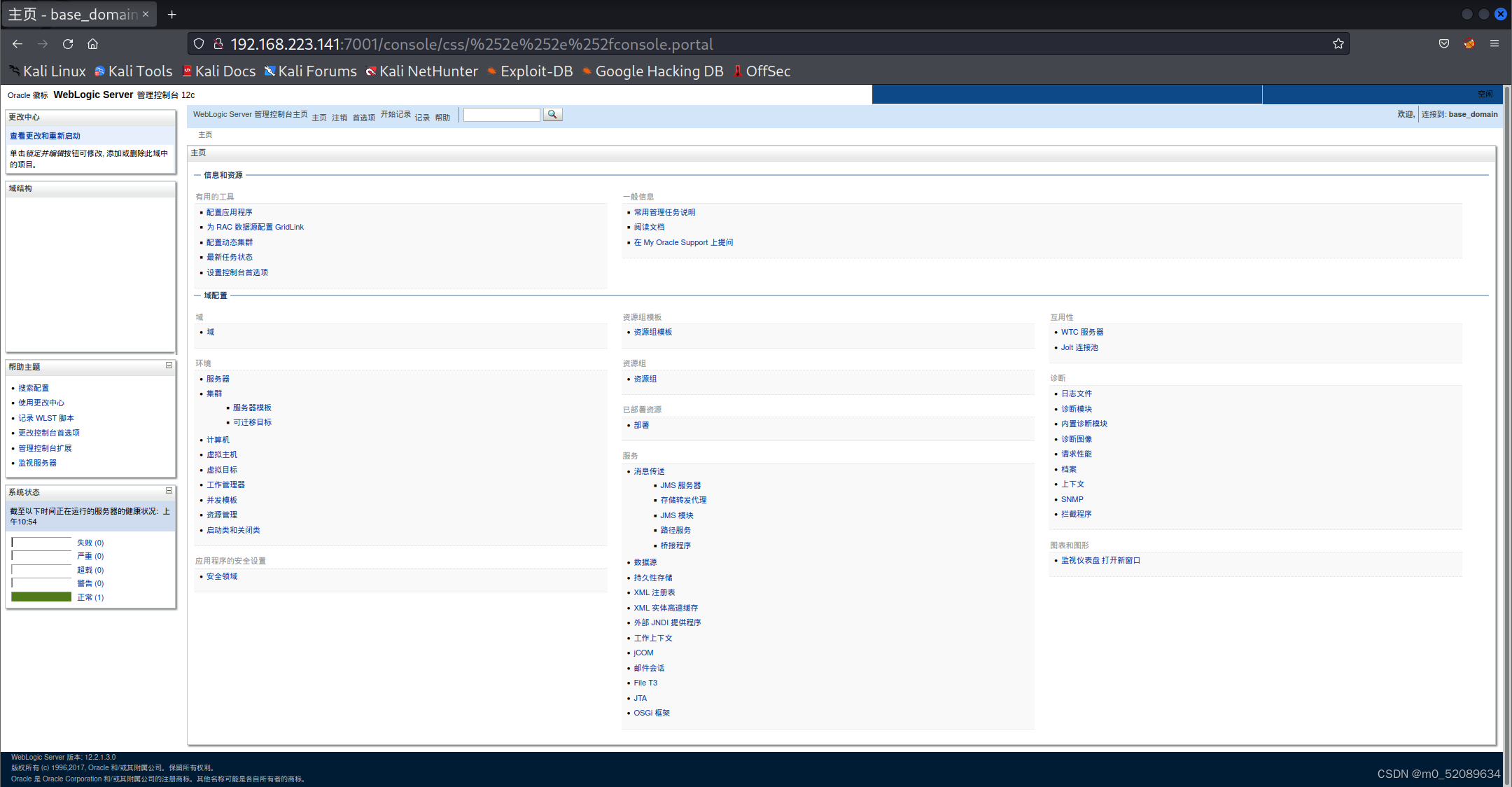
Task: Open a new browser tab
Action: (x=171, y=14)
